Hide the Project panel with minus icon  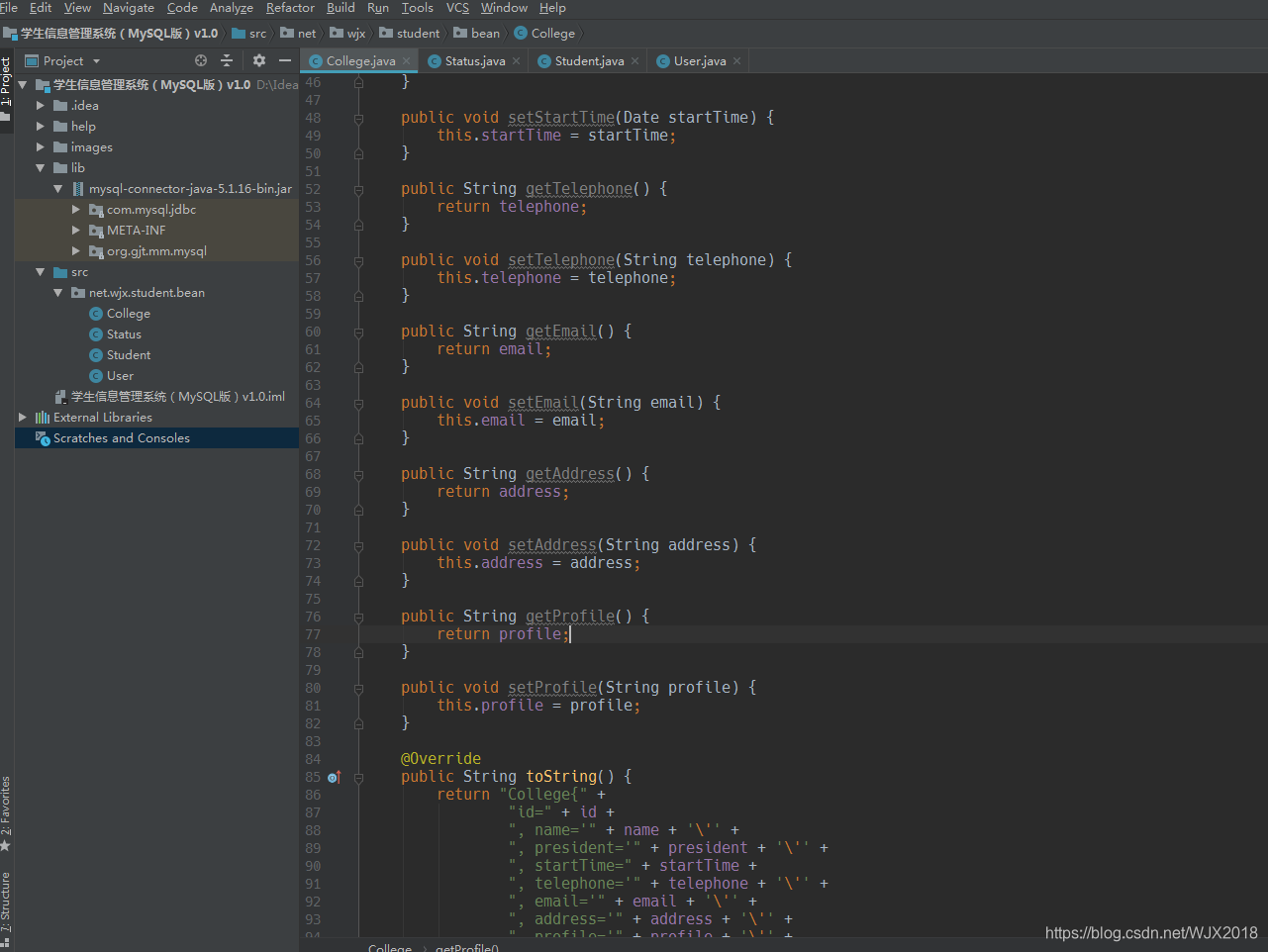[284, 60]
